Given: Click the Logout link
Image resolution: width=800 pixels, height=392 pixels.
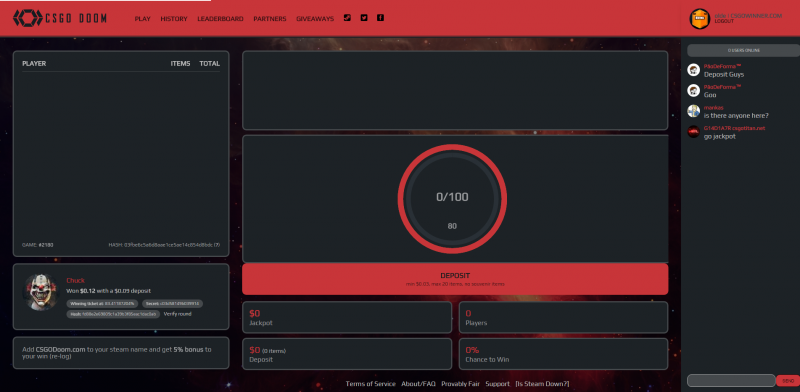Looking at the screenshot, I should click(x=724, y=21).
